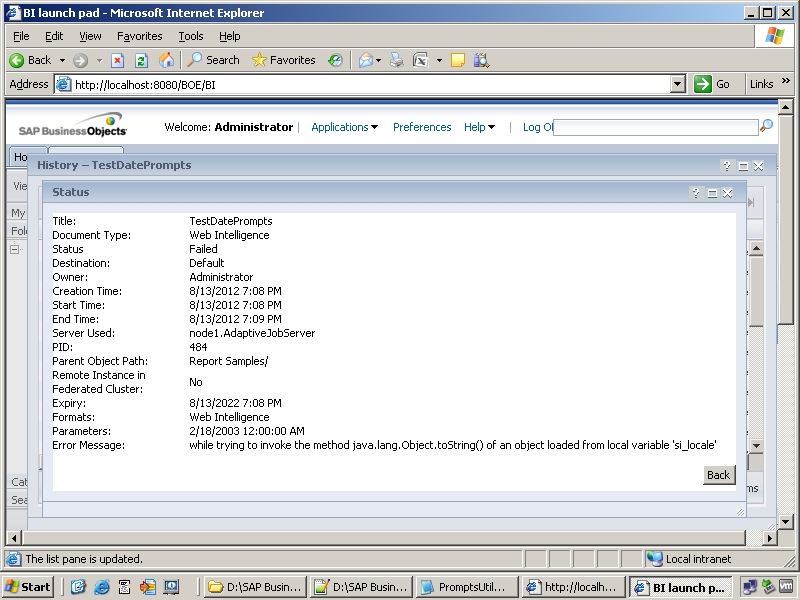Expand the Forward button history dropdown arrow
Image resolution: width=800 pixels, height=600 pixels.
[x=99, y=61]
